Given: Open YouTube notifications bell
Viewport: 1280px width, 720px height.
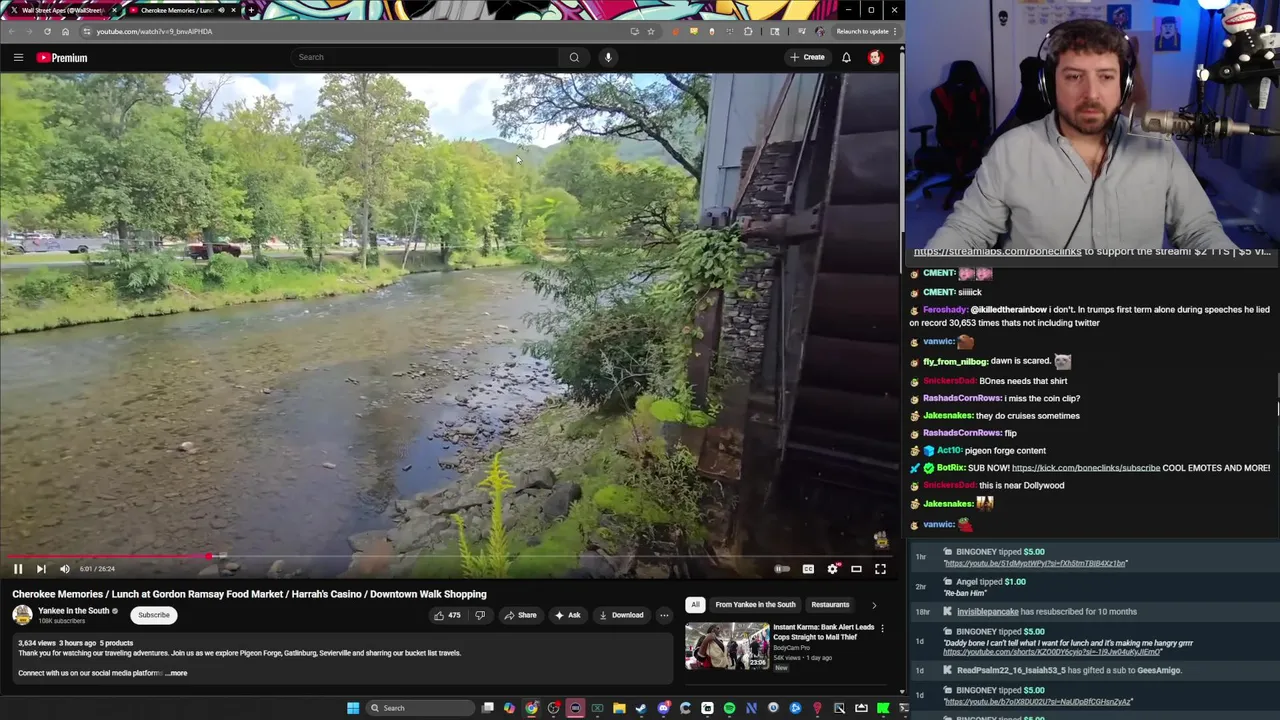Looking at the screenshot, I should [846, 57].
